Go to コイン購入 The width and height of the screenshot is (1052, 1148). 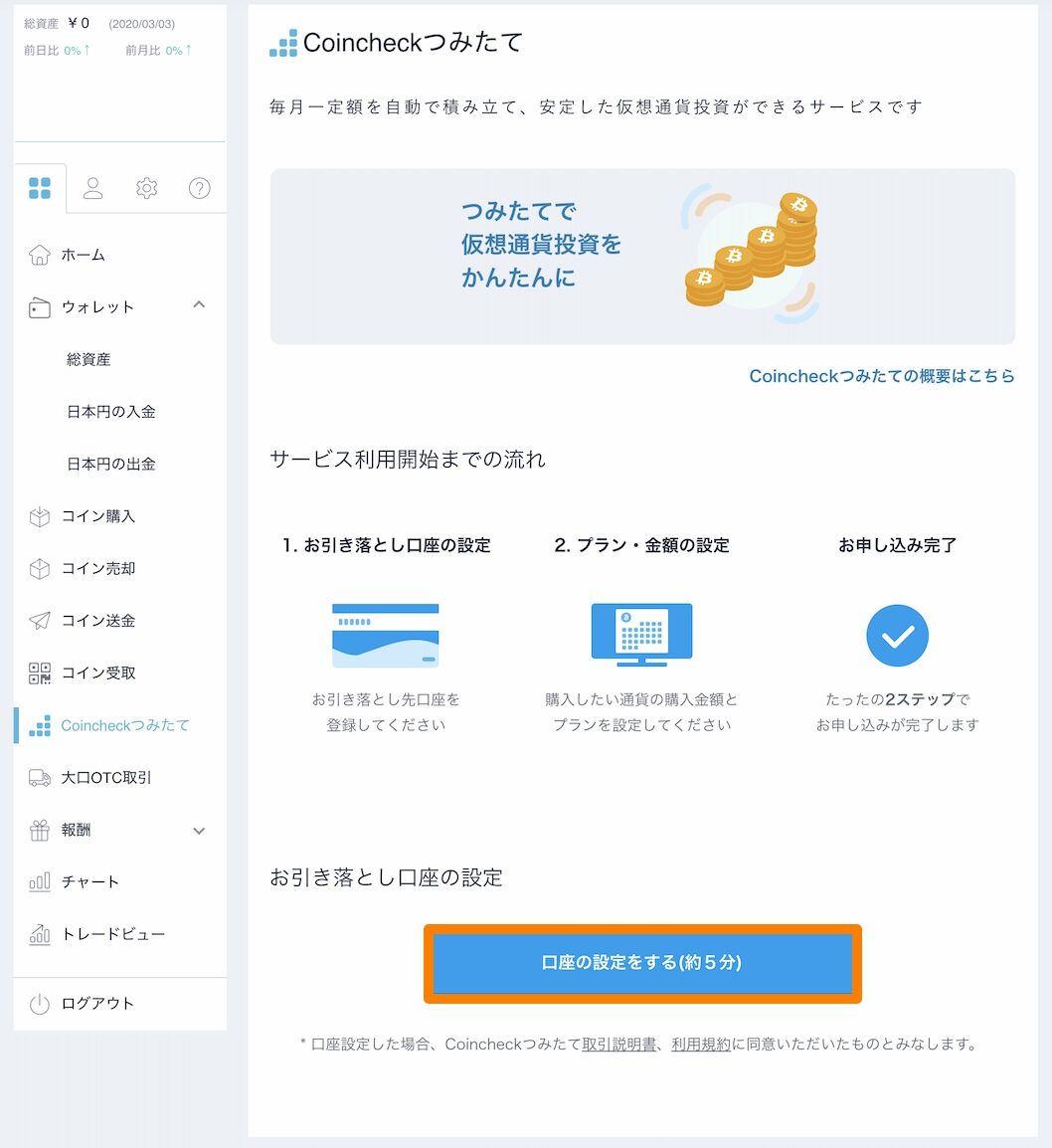click(x=98, y=516)
